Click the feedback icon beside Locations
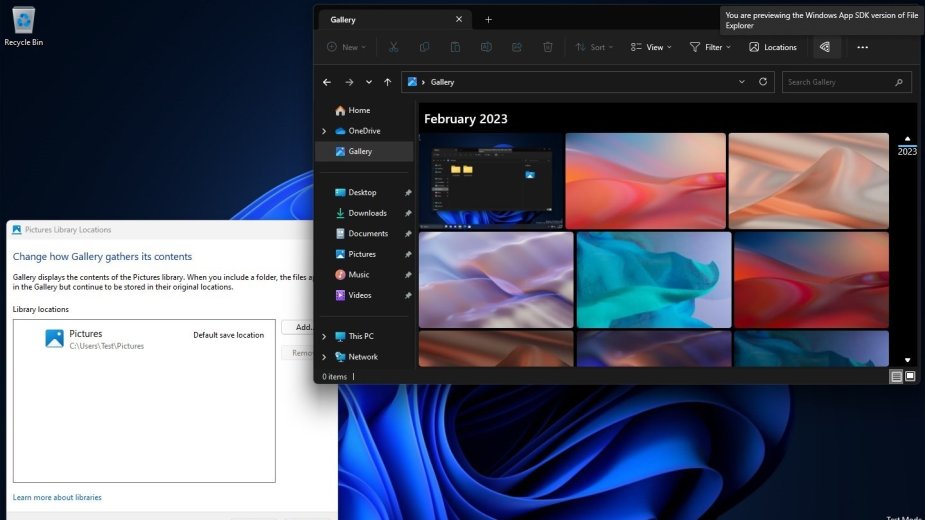925x520 pixels. tap(825, 47)
